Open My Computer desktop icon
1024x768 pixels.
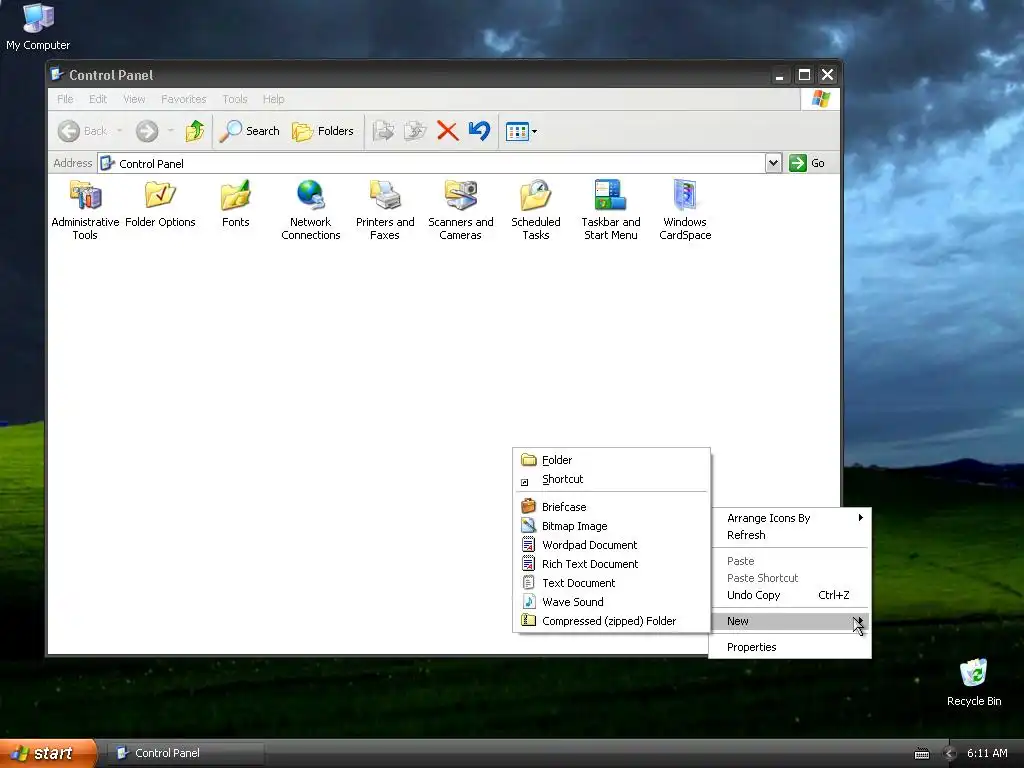(x=38, y=27)
